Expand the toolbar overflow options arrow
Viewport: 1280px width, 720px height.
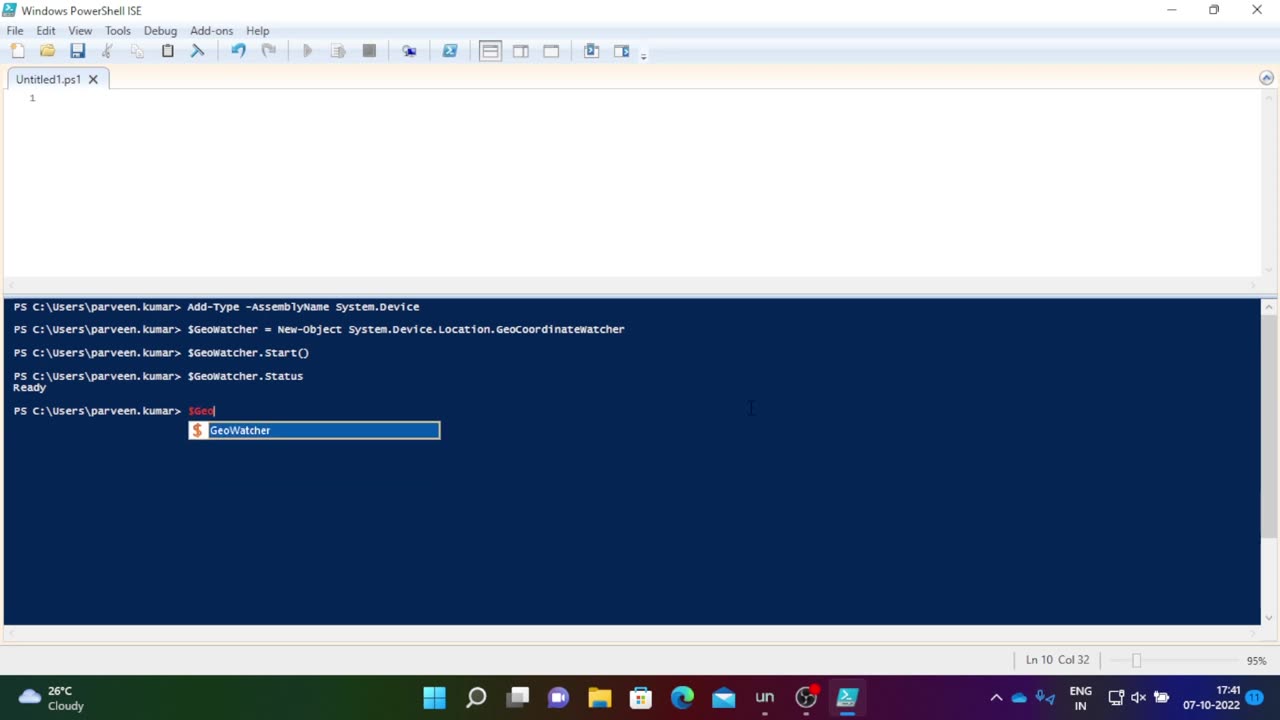point(643,55)
